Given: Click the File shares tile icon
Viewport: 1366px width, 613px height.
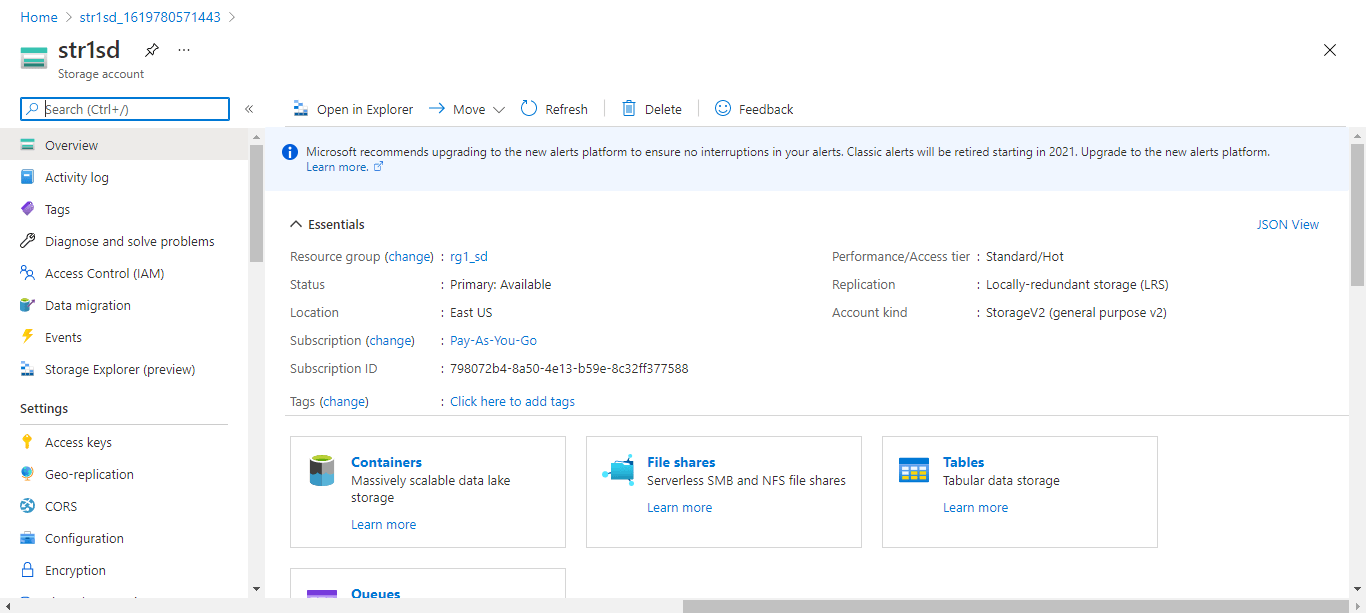Looking at the screenshot, I should click(x=618, y=470).
